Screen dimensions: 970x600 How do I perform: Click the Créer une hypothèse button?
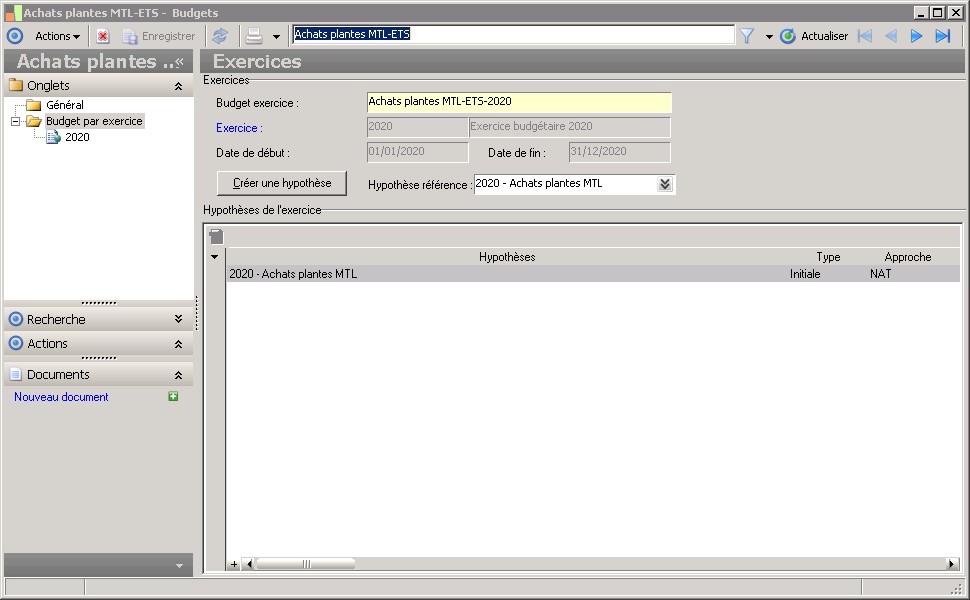pos(282,183)
